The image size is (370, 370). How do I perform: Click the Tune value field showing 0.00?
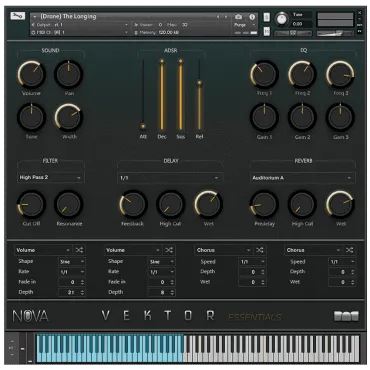click(x=301, y=24)
